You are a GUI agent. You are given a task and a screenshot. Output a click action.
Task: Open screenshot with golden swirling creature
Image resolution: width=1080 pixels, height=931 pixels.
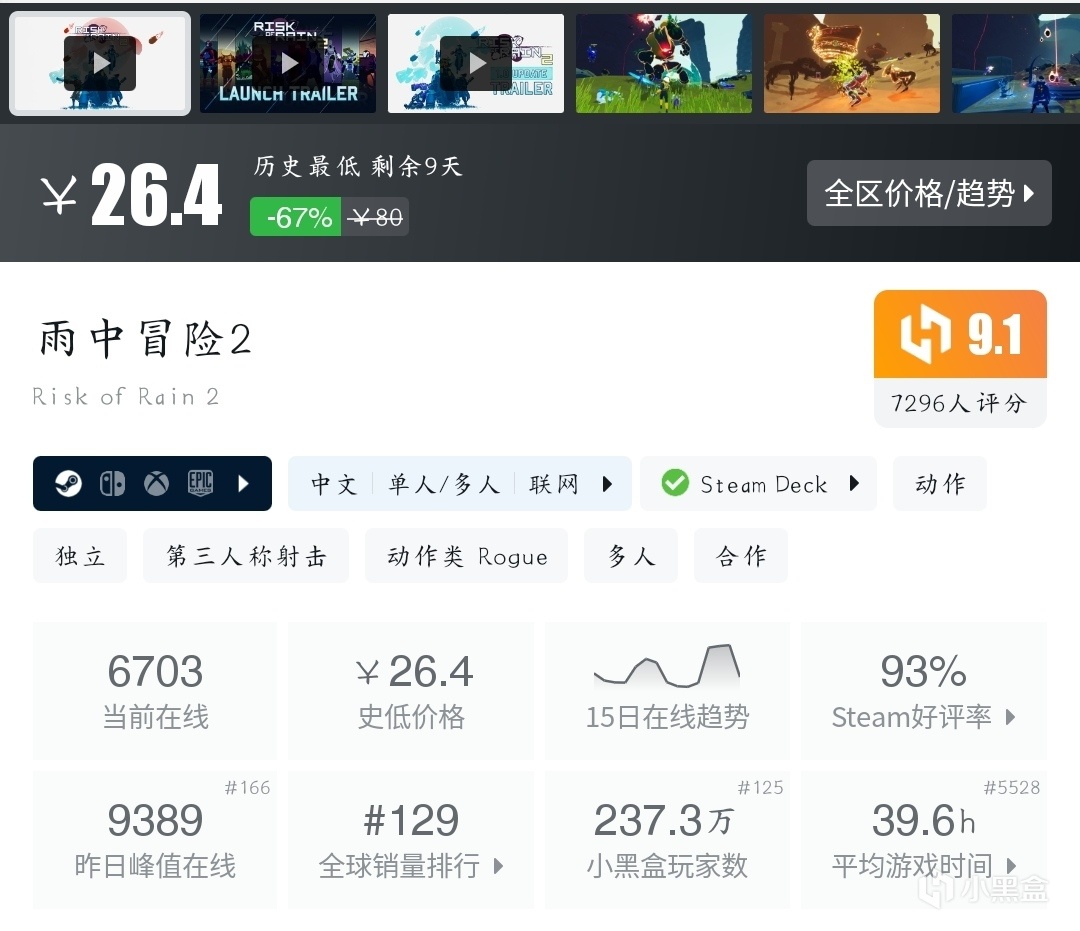tap(852, 63)
